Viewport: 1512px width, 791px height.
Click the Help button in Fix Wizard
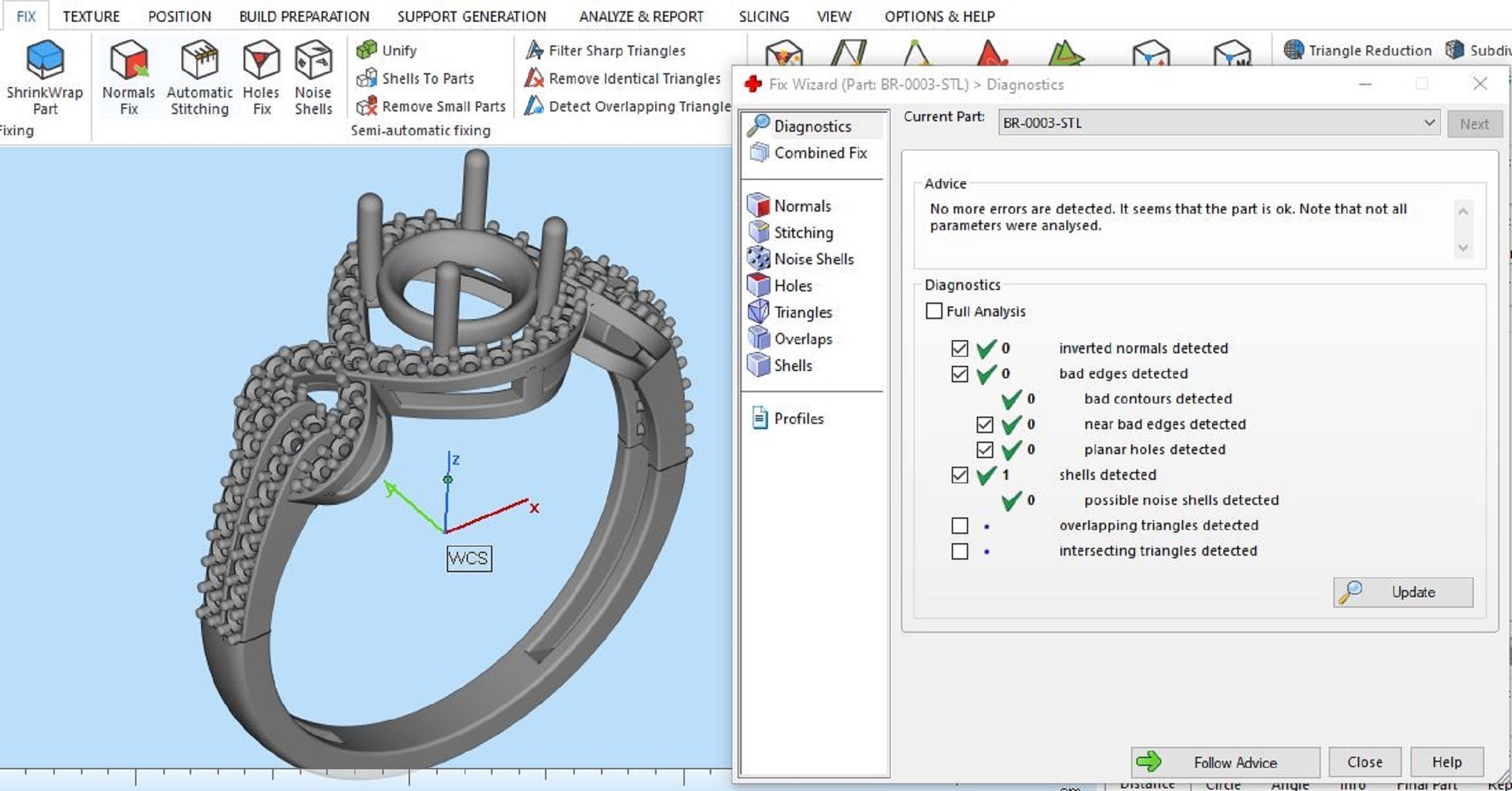tap(1447, 762)
